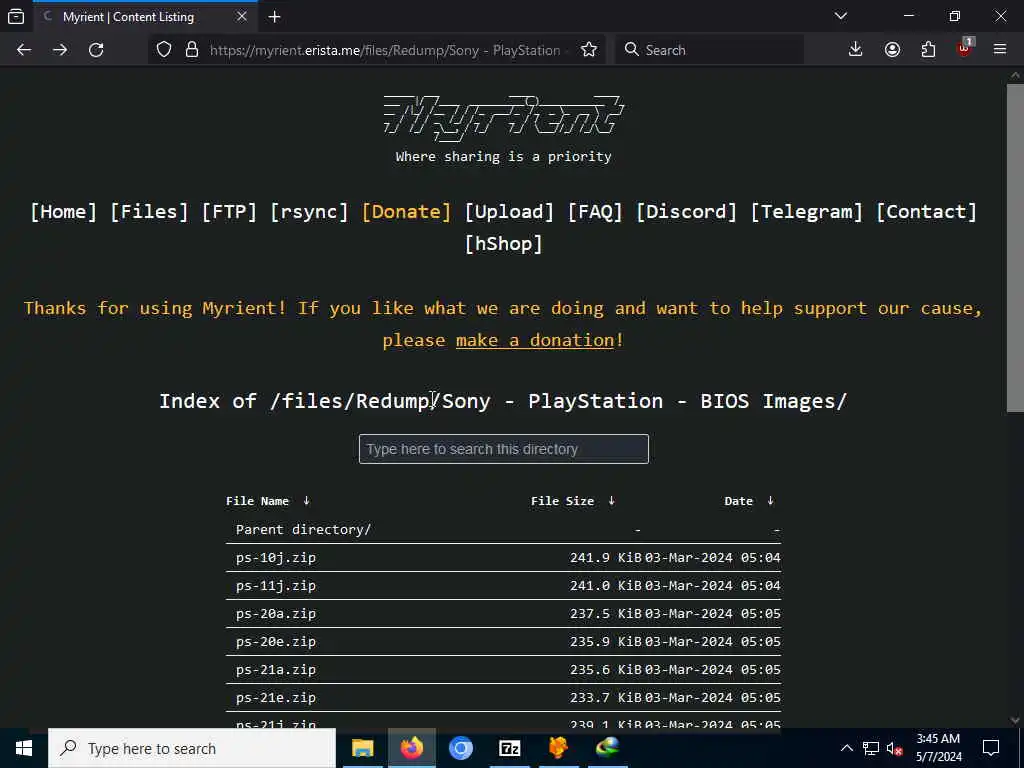Open the [Telegram] navigation link
The height and width of the screenshot is (768, 1024).
coord(807,212)
